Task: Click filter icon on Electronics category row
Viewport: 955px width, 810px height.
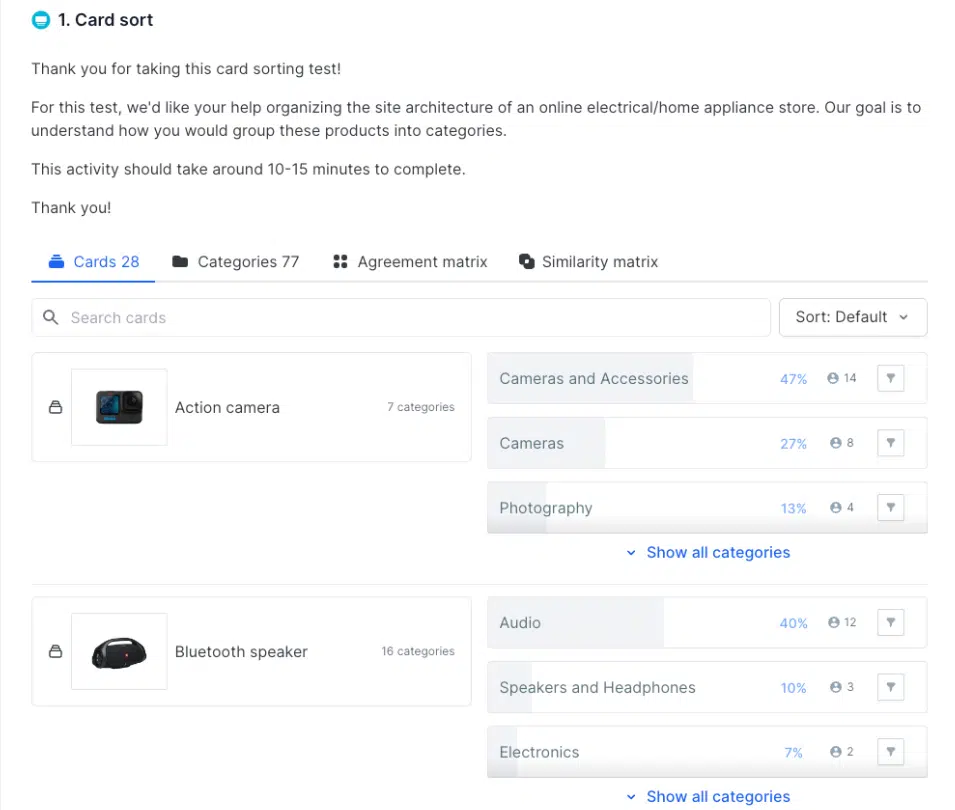Action: point(890,752)
